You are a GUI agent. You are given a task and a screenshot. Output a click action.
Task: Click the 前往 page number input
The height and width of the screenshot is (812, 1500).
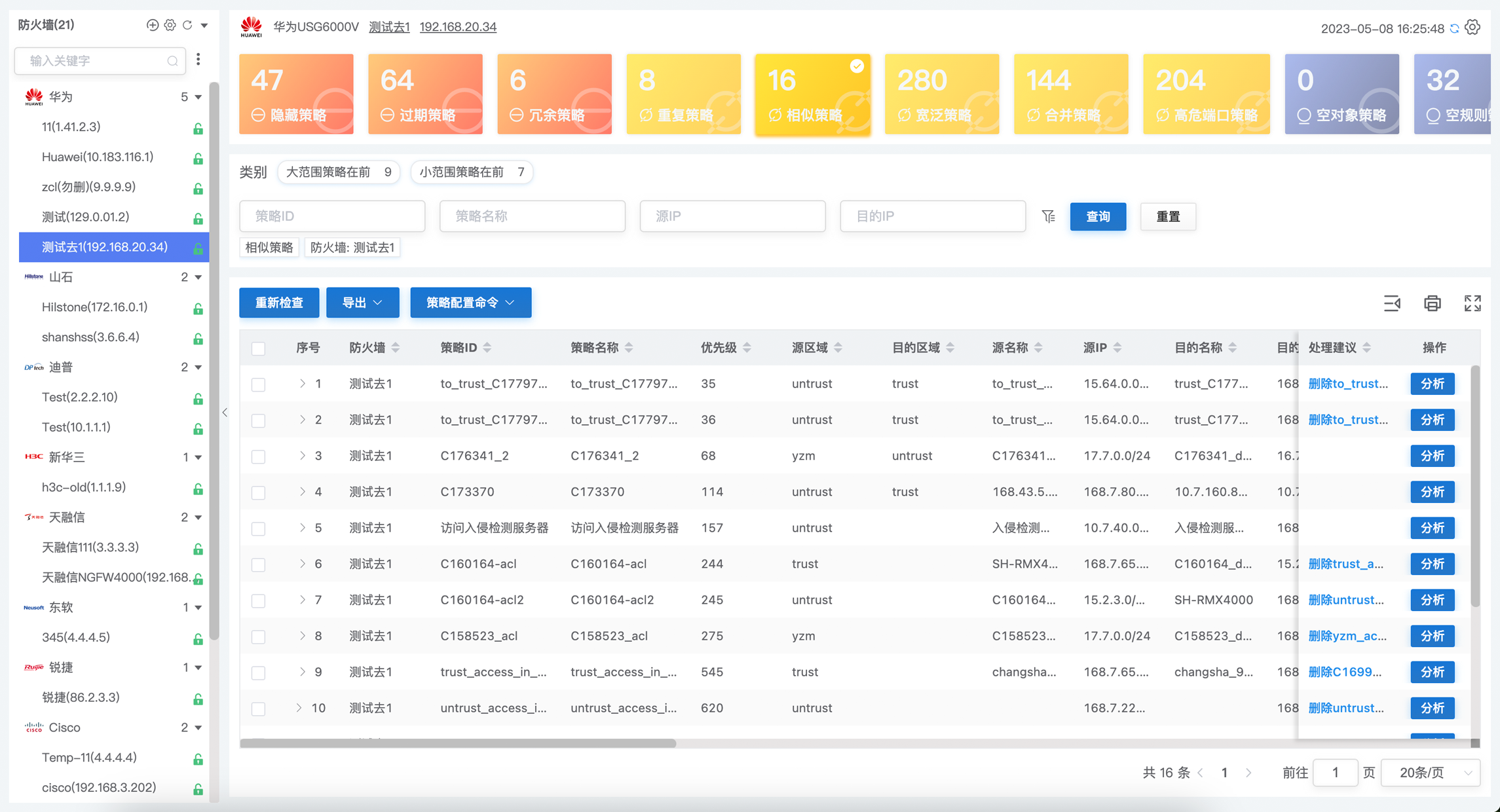[1335, 773]
